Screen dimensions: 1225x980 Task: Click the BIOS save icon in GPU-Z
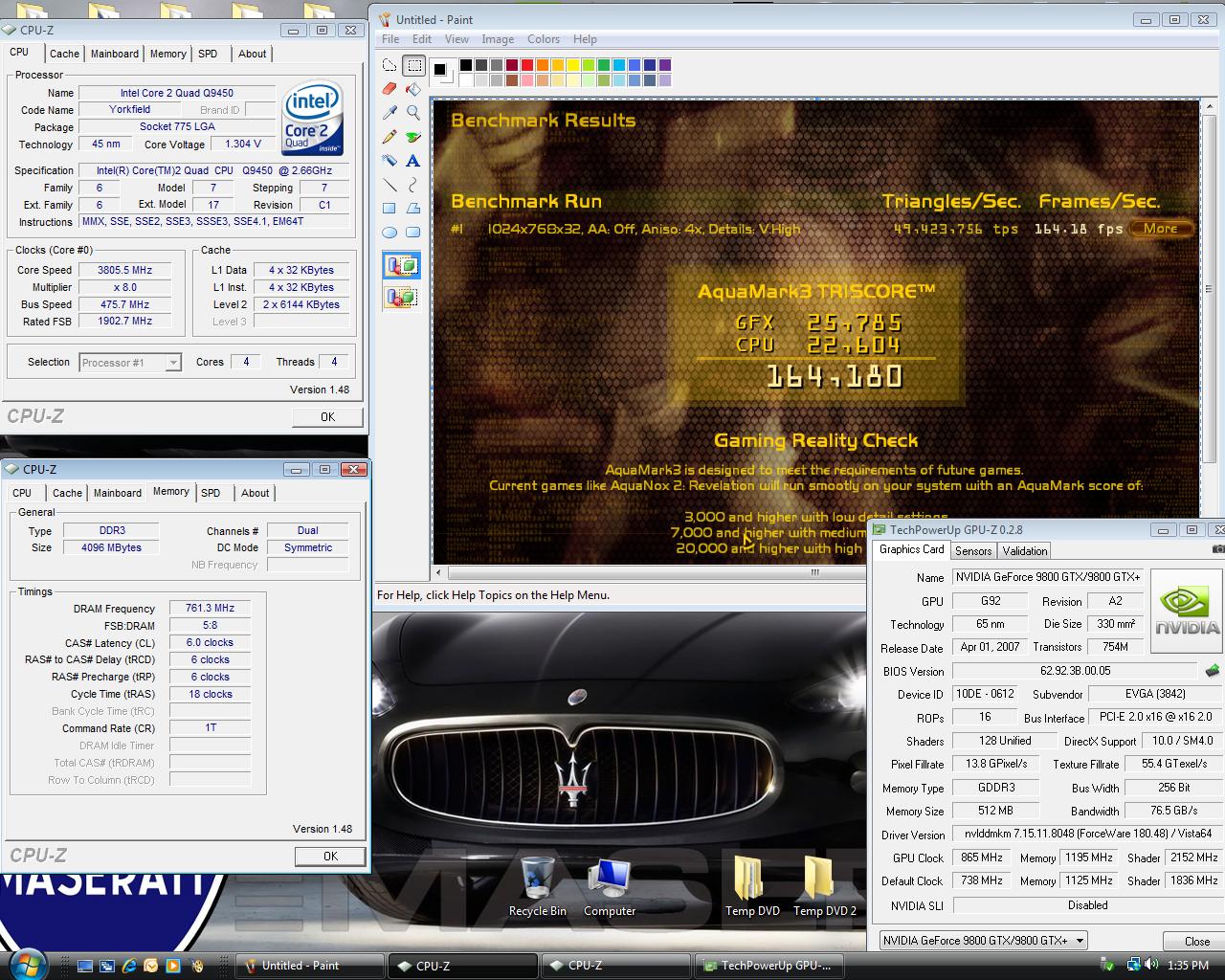[x=1212, y=671]
